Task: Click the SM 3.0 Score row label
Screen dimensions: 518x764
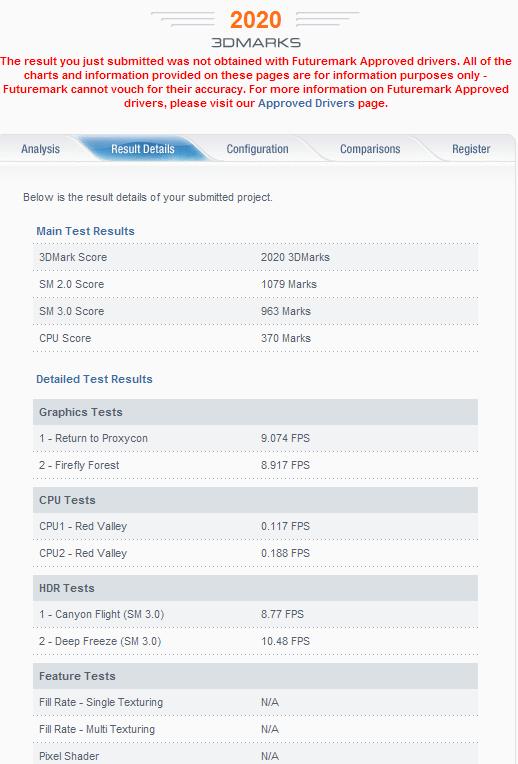Action: pyautogui.click(x=72, y=311)
